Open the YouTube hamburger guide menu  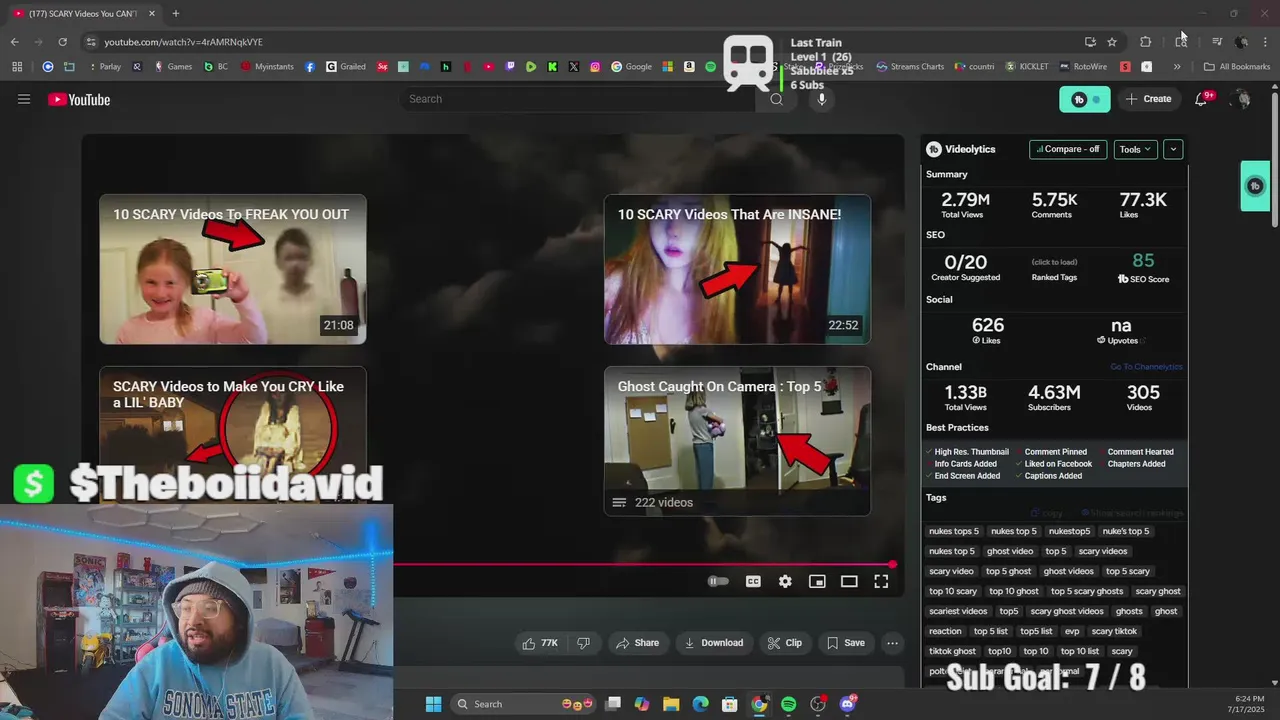[24, 99]
